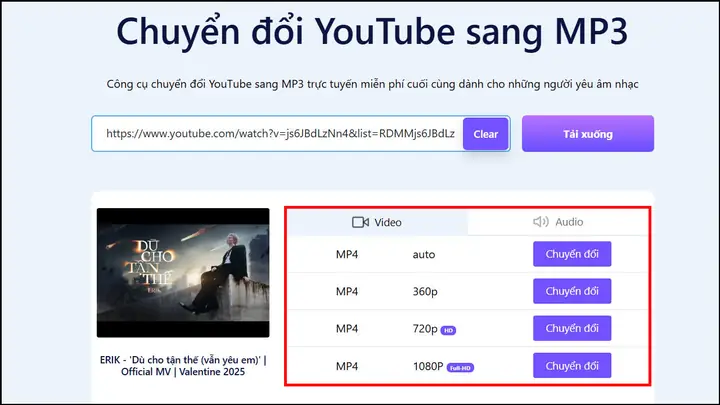720x405 pixels.
Task: Open the ERIK music video thumbnail
Action: [x=183, y=273]
